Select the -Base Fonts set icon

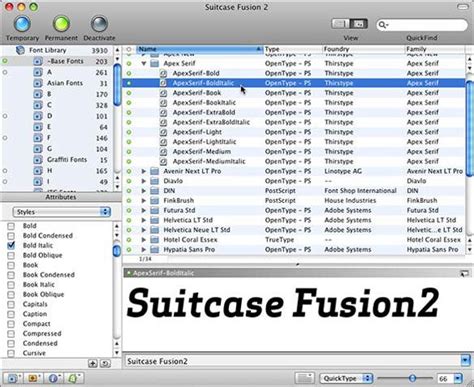pos(38,61)
